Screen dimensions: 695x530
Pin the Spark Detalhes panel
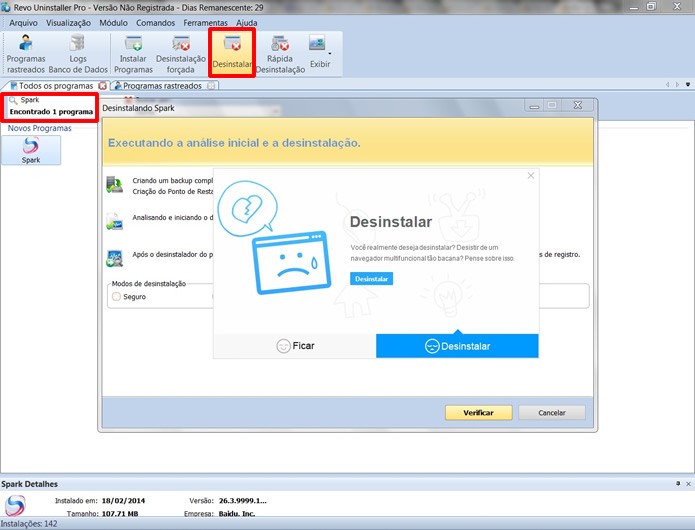pos(678,483)
